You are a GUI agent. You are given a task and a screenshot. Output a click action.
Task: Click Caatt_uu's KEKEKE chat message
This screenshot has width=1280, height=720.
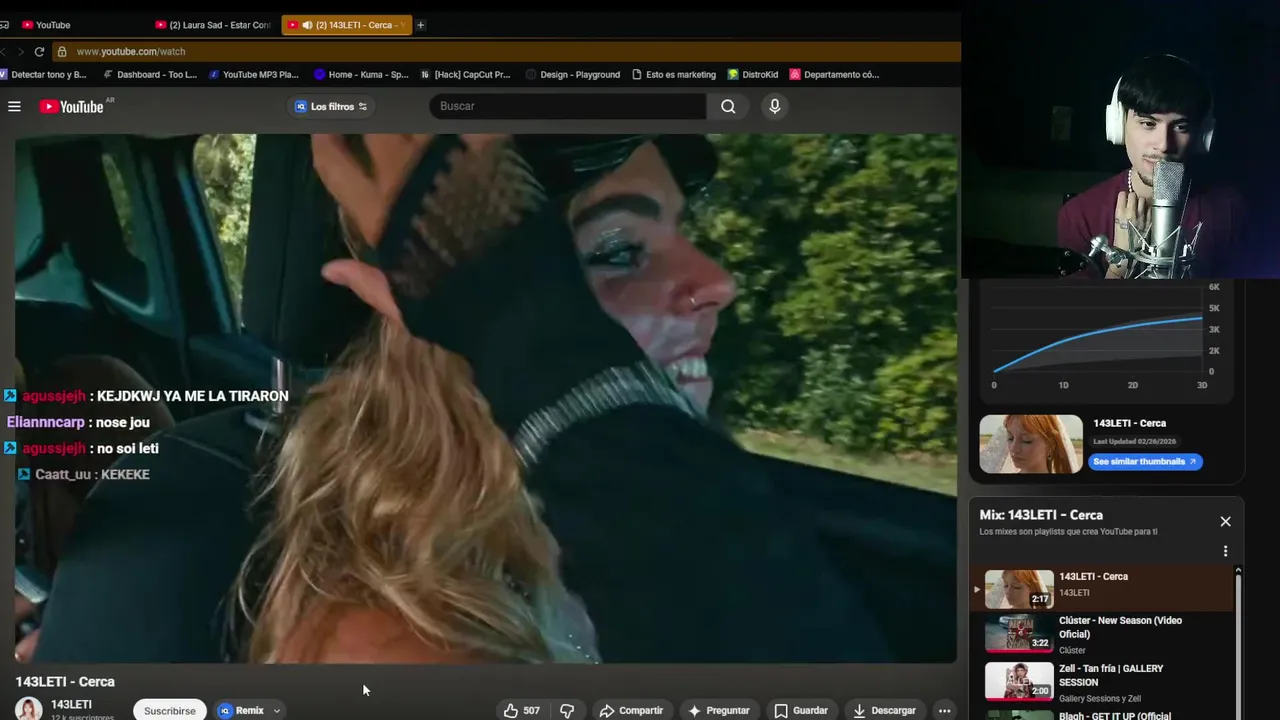(x=85, y=474)
